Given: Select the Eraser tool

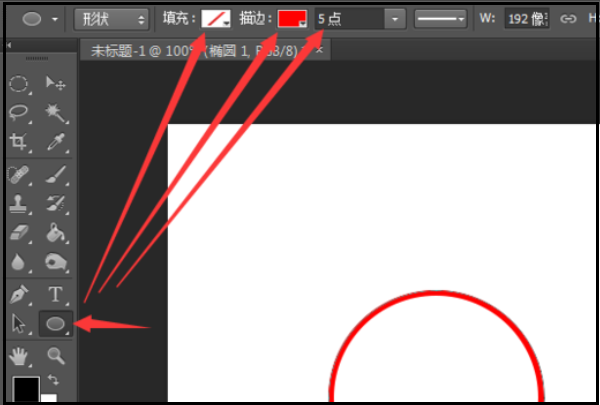Looking at the screenshot, I should tap(20, 233).
